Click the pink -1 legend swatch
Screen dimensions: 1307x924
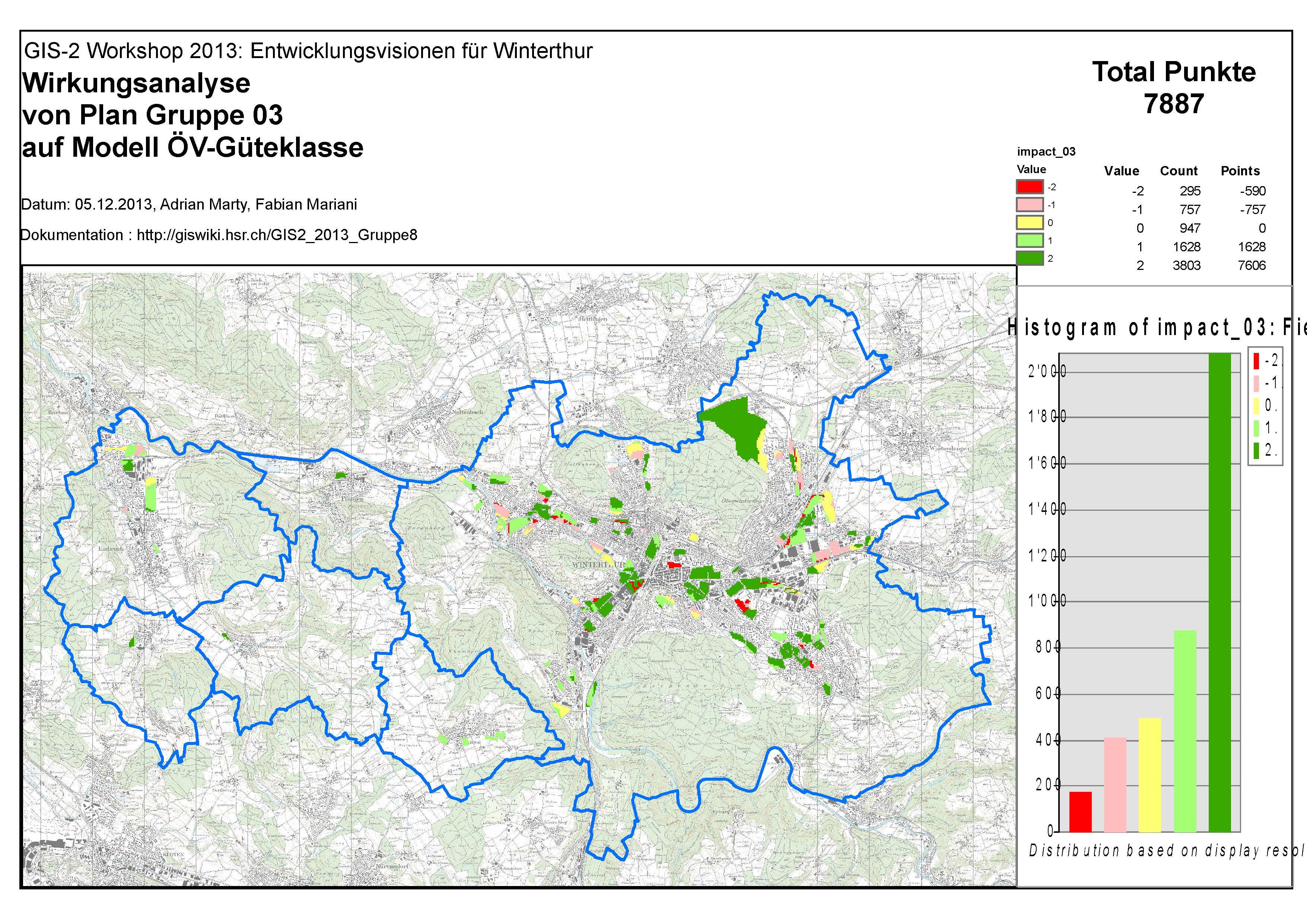point(1029,204)
